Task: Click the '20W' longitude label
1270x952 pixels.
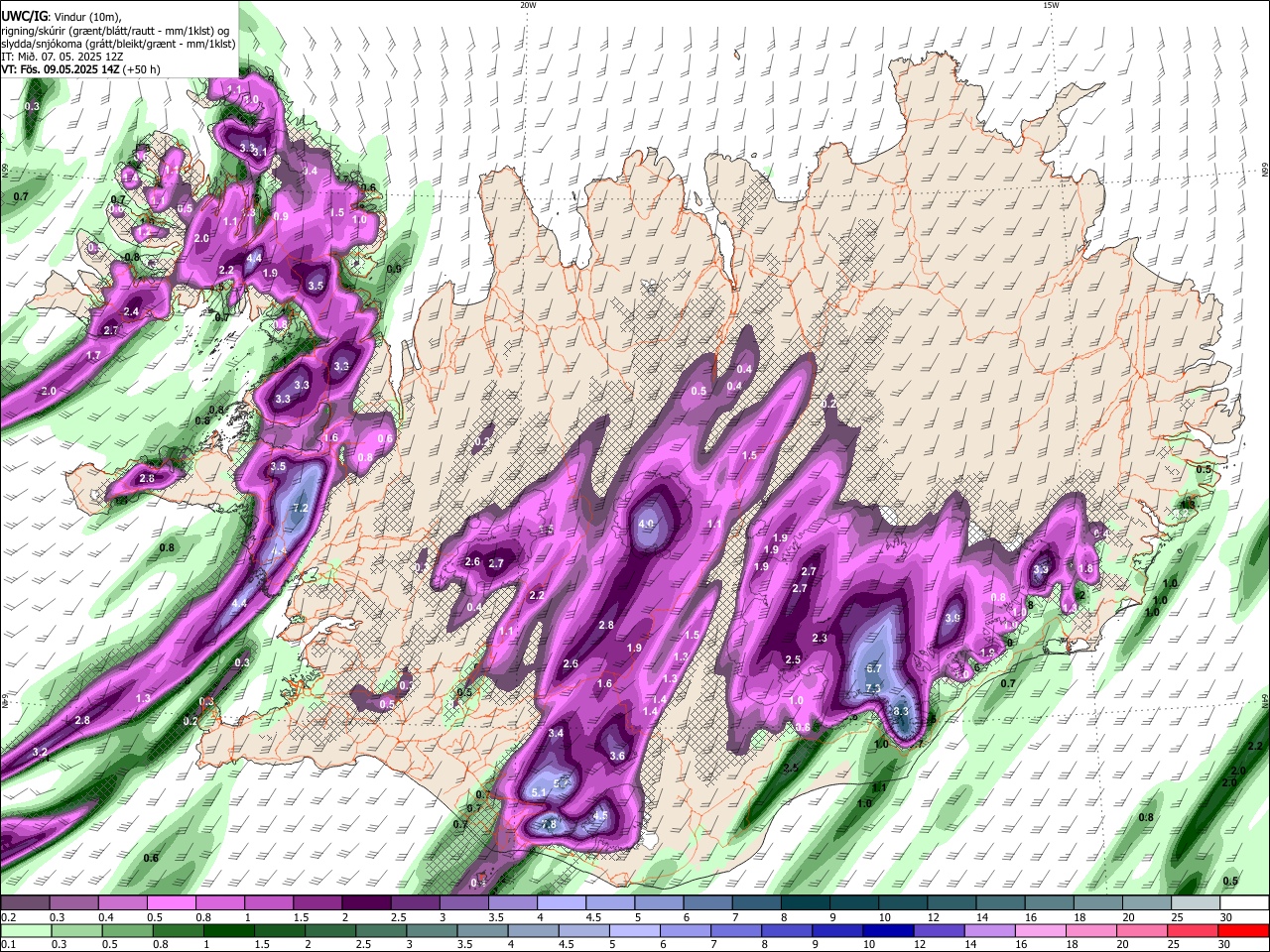Action: 528,5
